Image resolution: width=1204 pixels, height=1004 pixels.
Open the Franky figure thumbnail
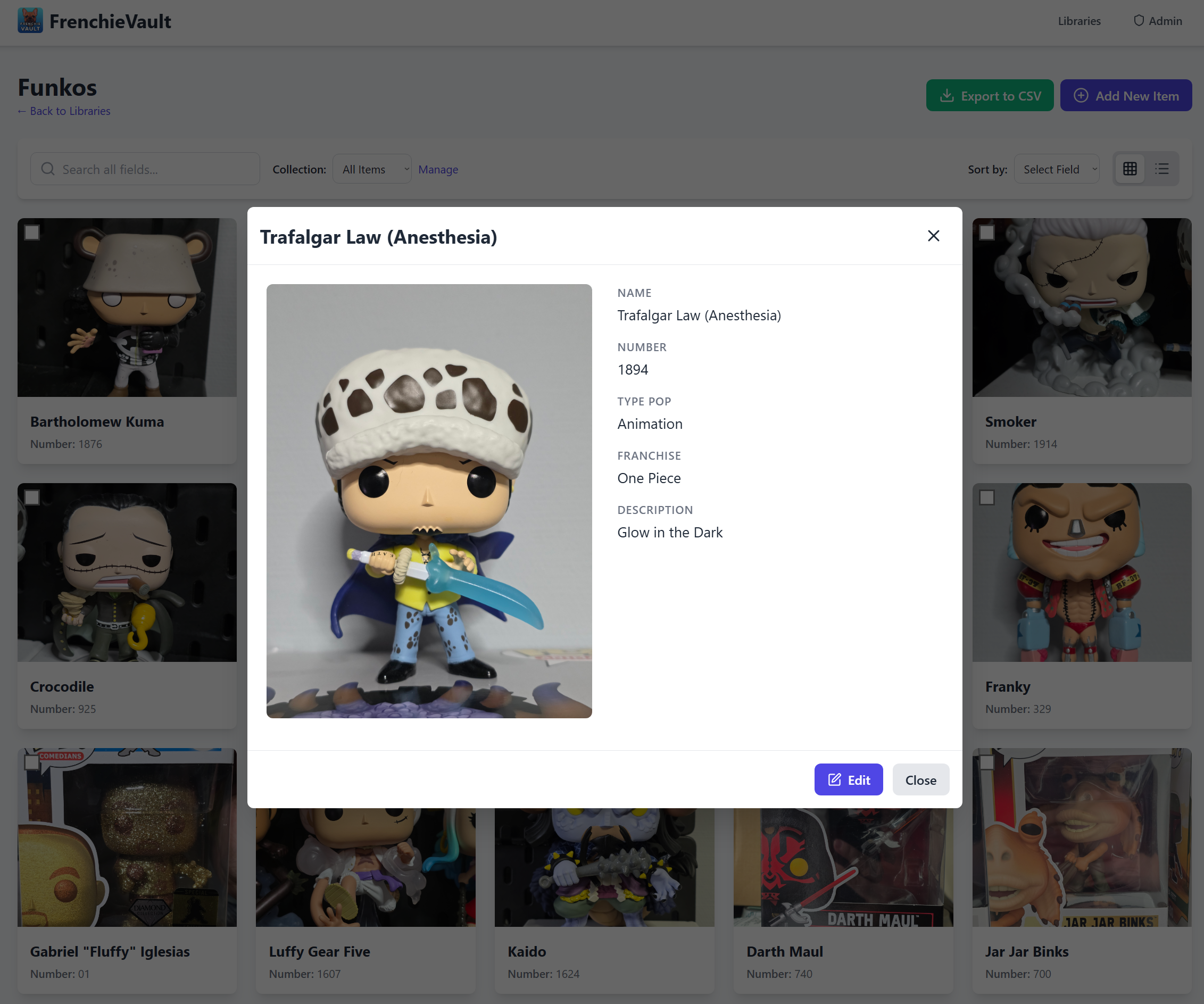point(1082,572)
